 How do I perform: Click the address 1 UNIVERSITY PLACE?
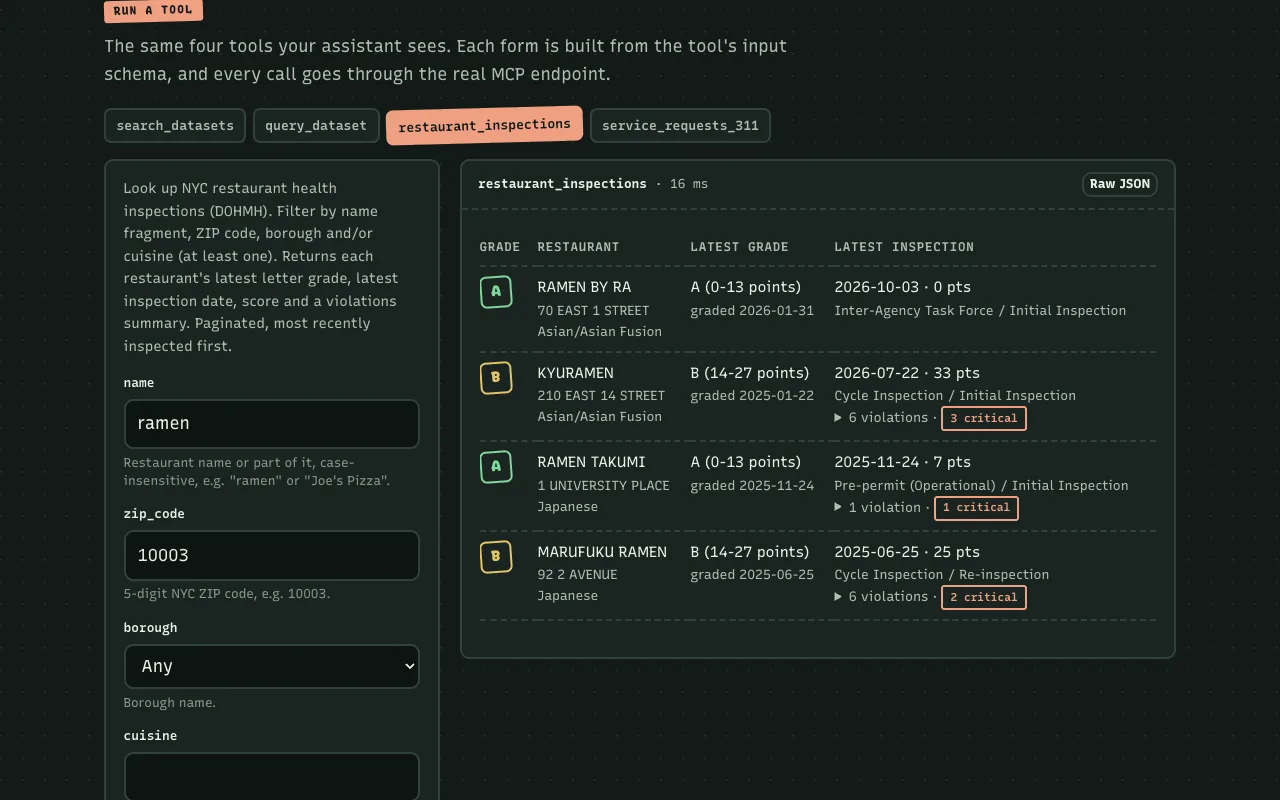pyautogui.click(x=603, y=486)
